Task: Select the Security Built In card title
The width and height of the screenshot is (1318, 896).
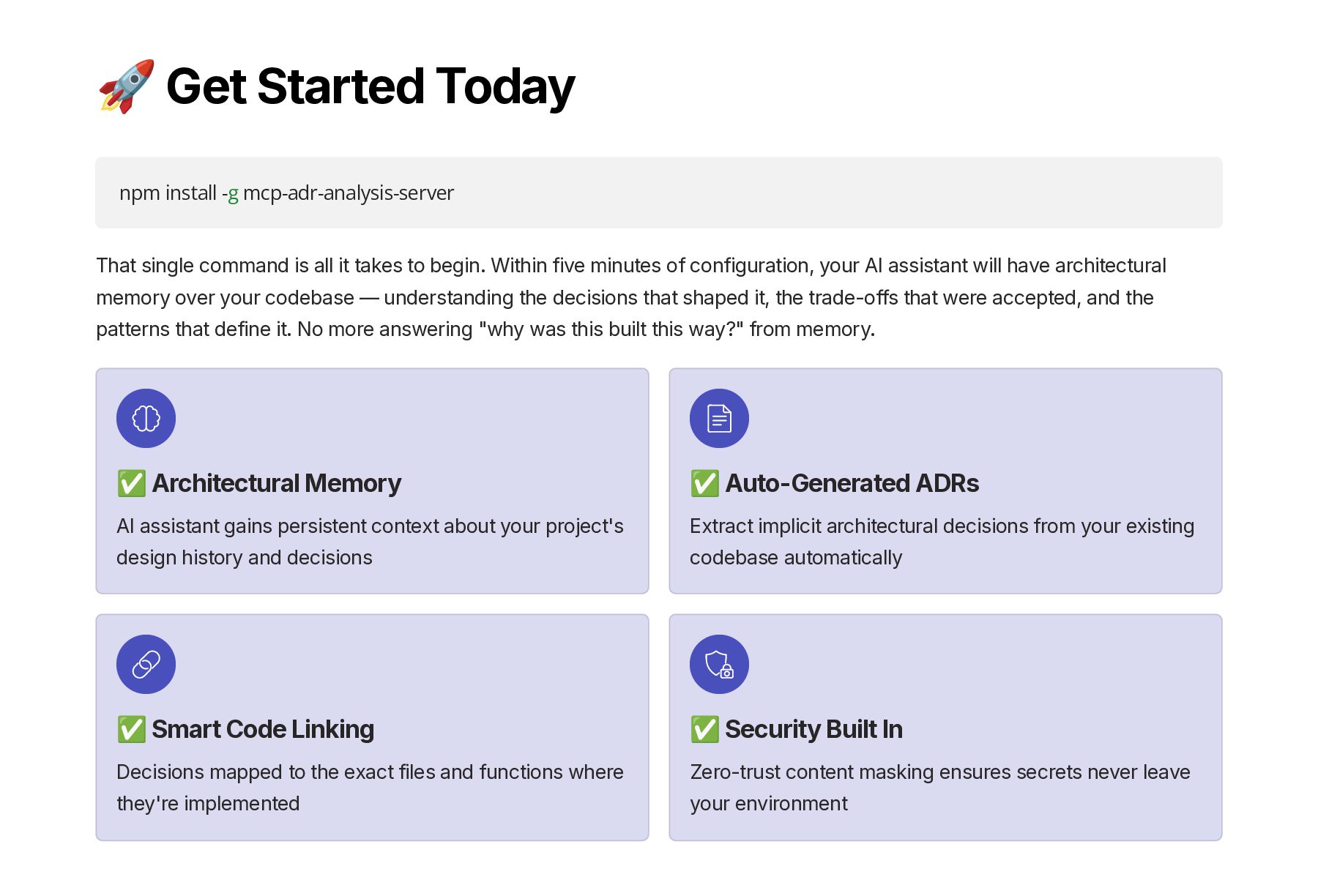Action: pyautogui.click(x=813, y=729)
